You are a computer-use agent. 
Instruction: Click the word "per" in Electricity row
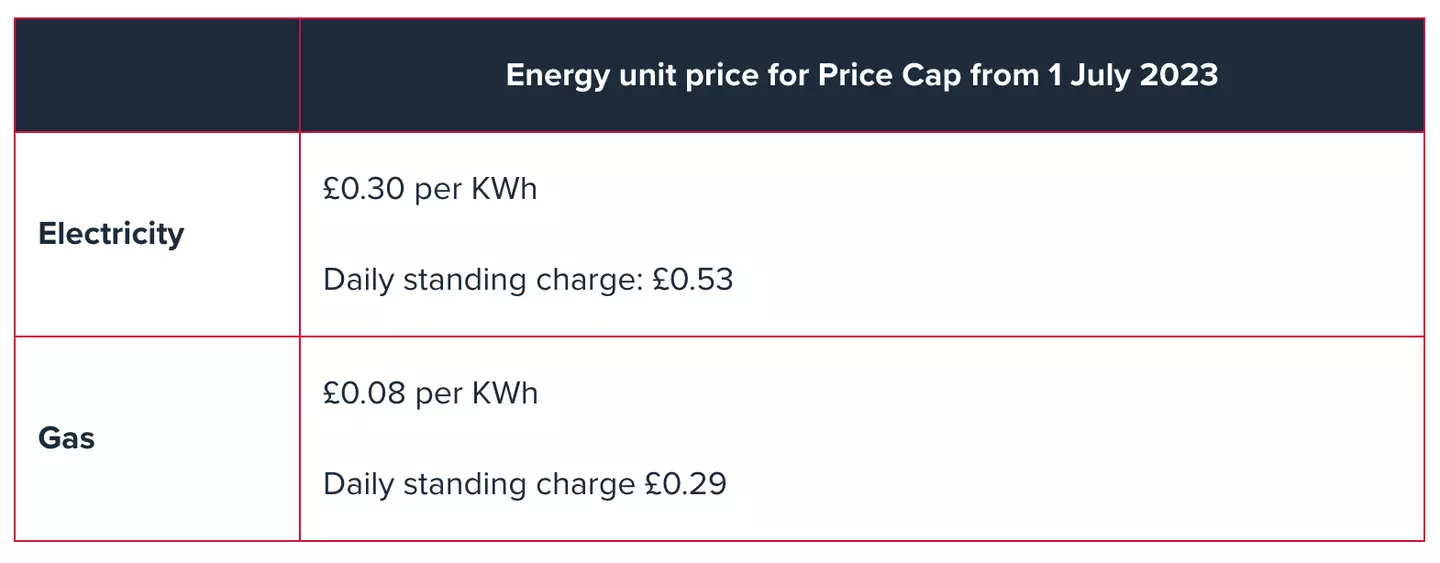coord(437,189)
